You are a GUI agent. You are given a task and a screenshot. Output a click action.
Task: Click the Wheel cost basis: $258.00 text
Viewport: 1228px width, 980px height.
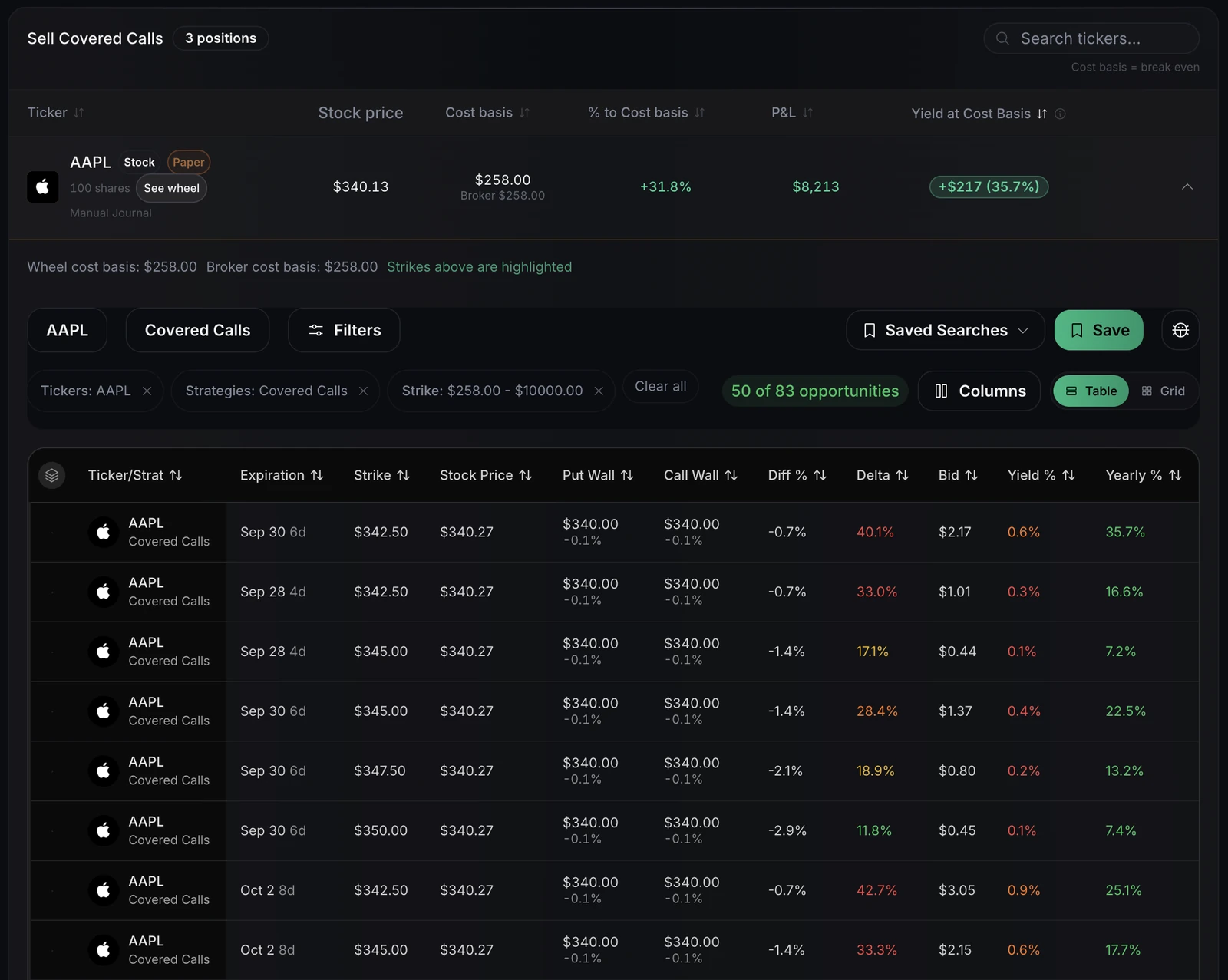[x=112, y=267]
